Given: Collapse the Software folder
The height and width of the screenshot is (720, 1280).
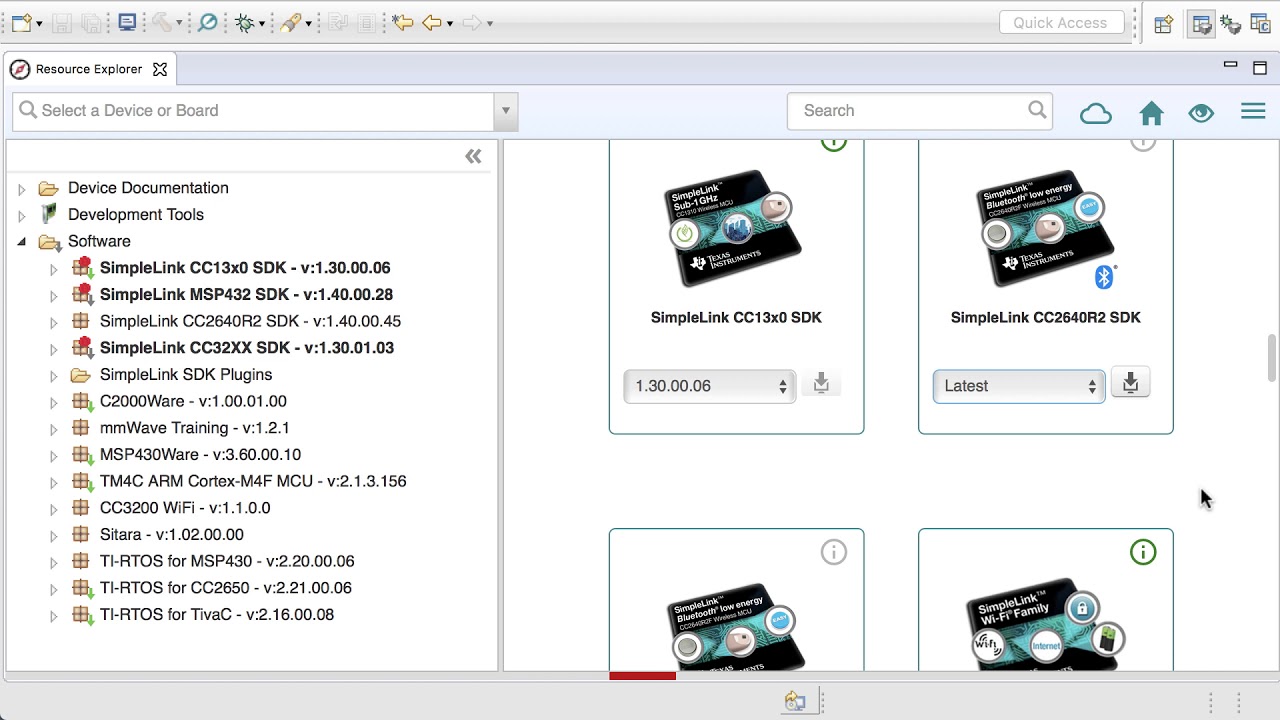Looking at the screenshot, I should pyautogui.click(x=21, y=242).
